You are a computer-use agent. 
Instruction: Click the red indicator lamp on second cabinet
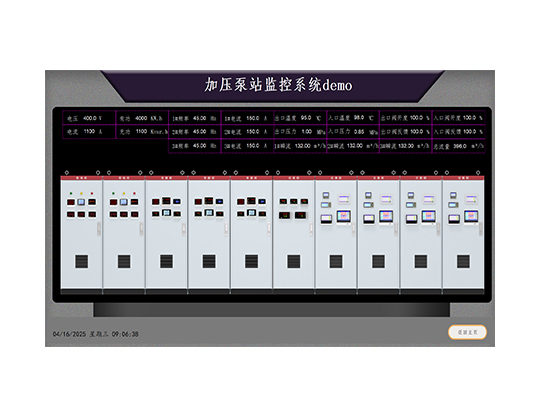click(134, 193)
